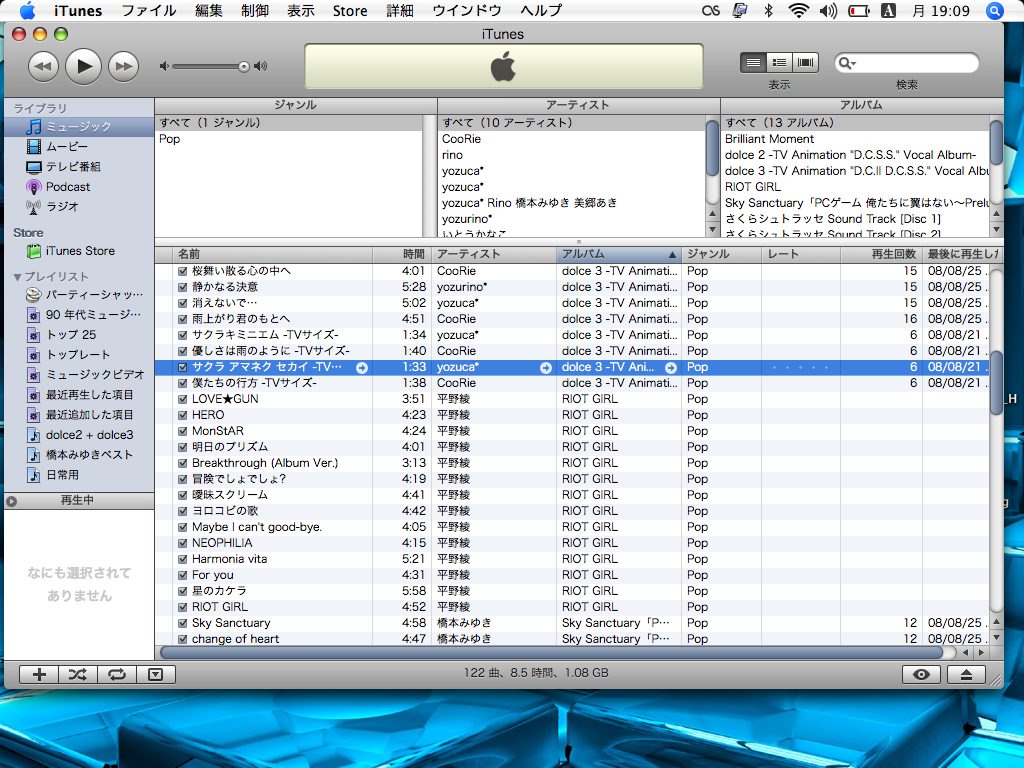This screenshot has height=768, width=1024.
Task: Select 最近再生した項目 smart playlist
Action: [x=78, y=394]
